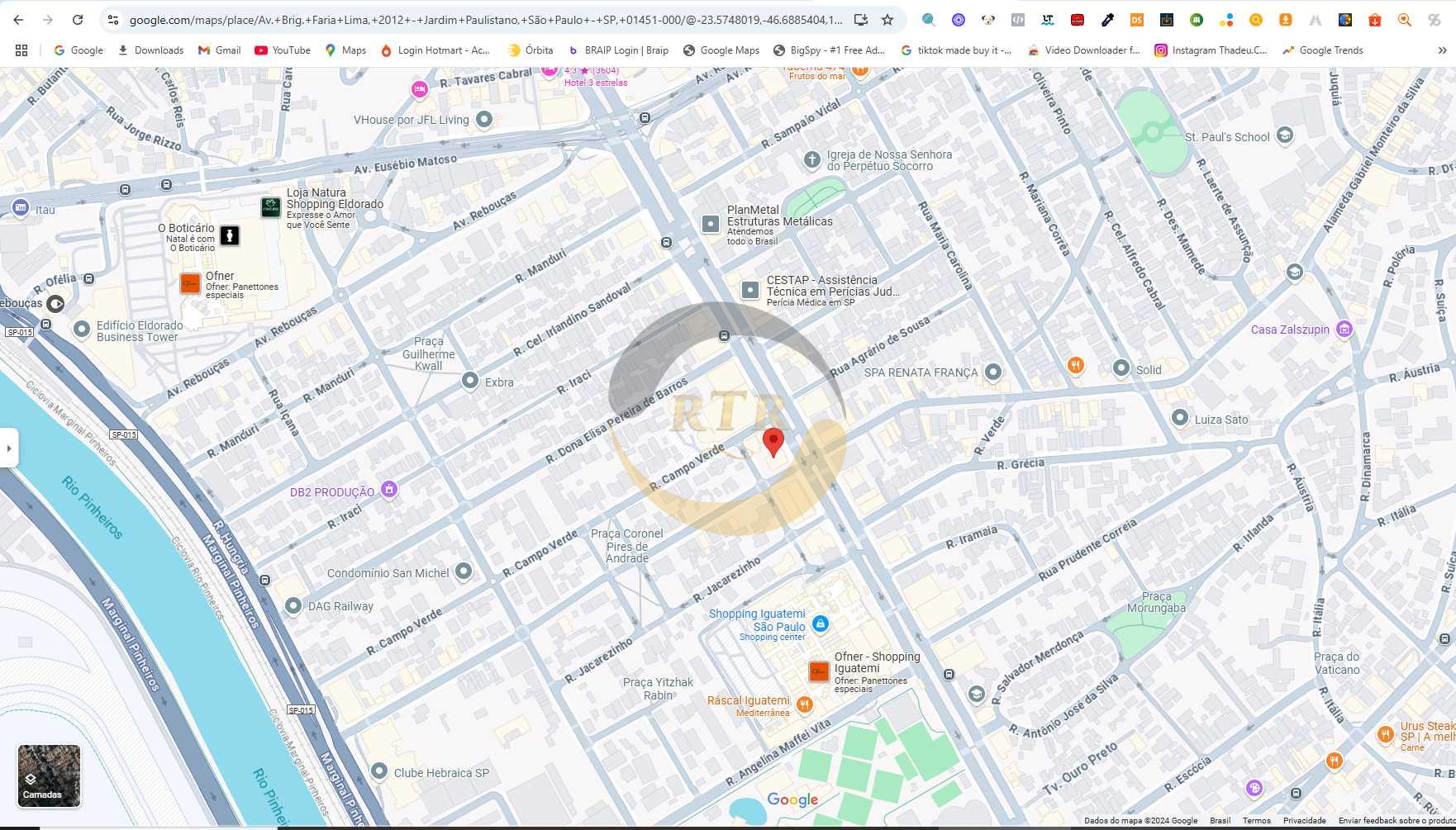Open the Downloads bookmark
This screenshot has height=830, width=1456.
point(150,50)
